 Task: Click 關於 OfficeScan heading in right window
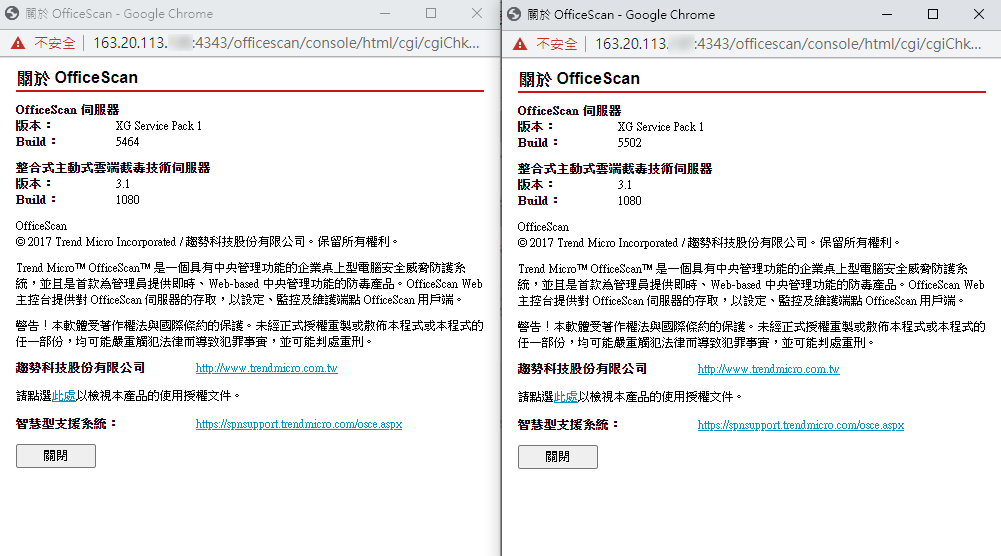(x=579, y=79)
